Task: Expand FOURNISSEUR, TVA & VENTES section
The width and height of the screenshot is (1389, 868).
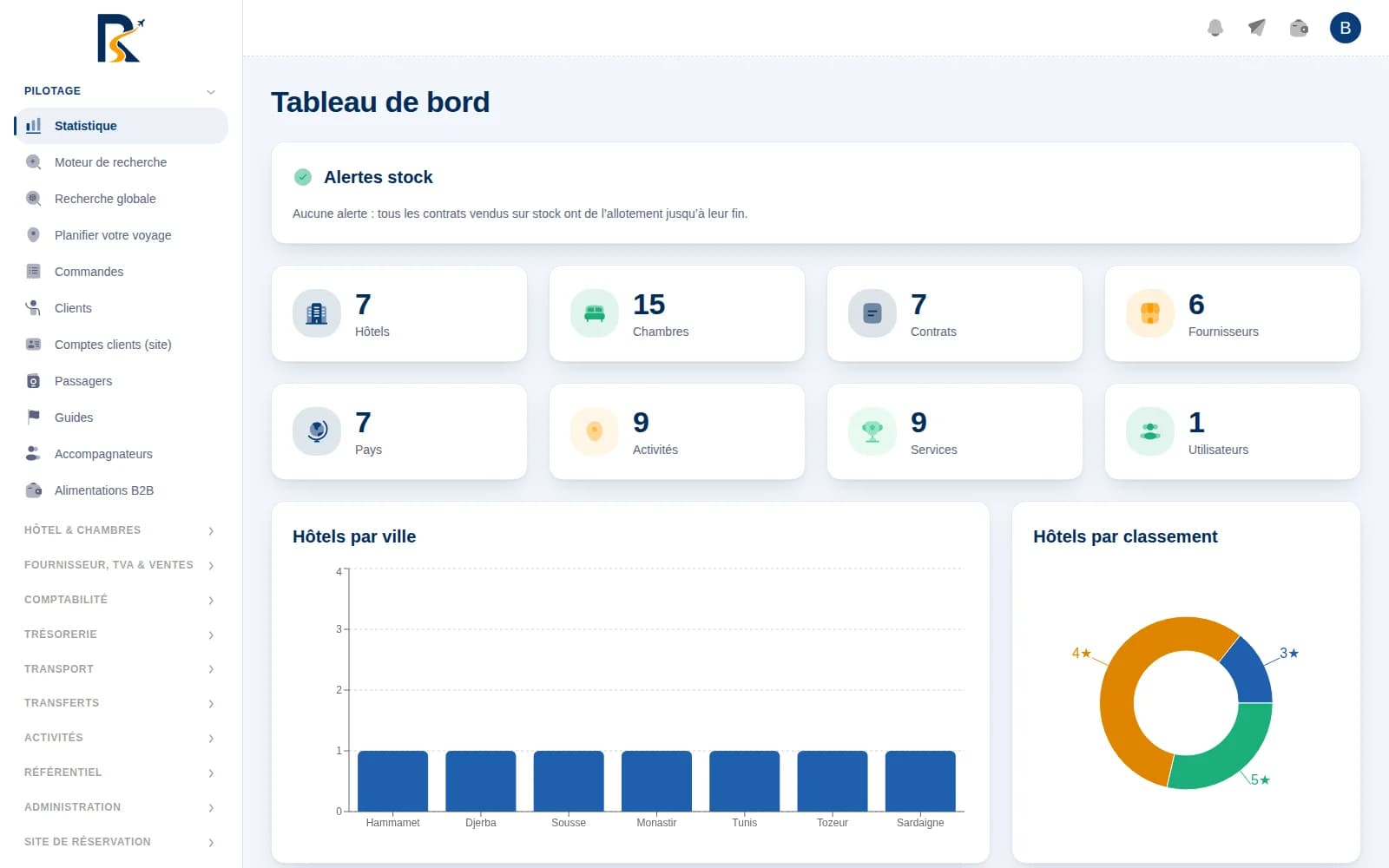Action: (x=120, y=565)
